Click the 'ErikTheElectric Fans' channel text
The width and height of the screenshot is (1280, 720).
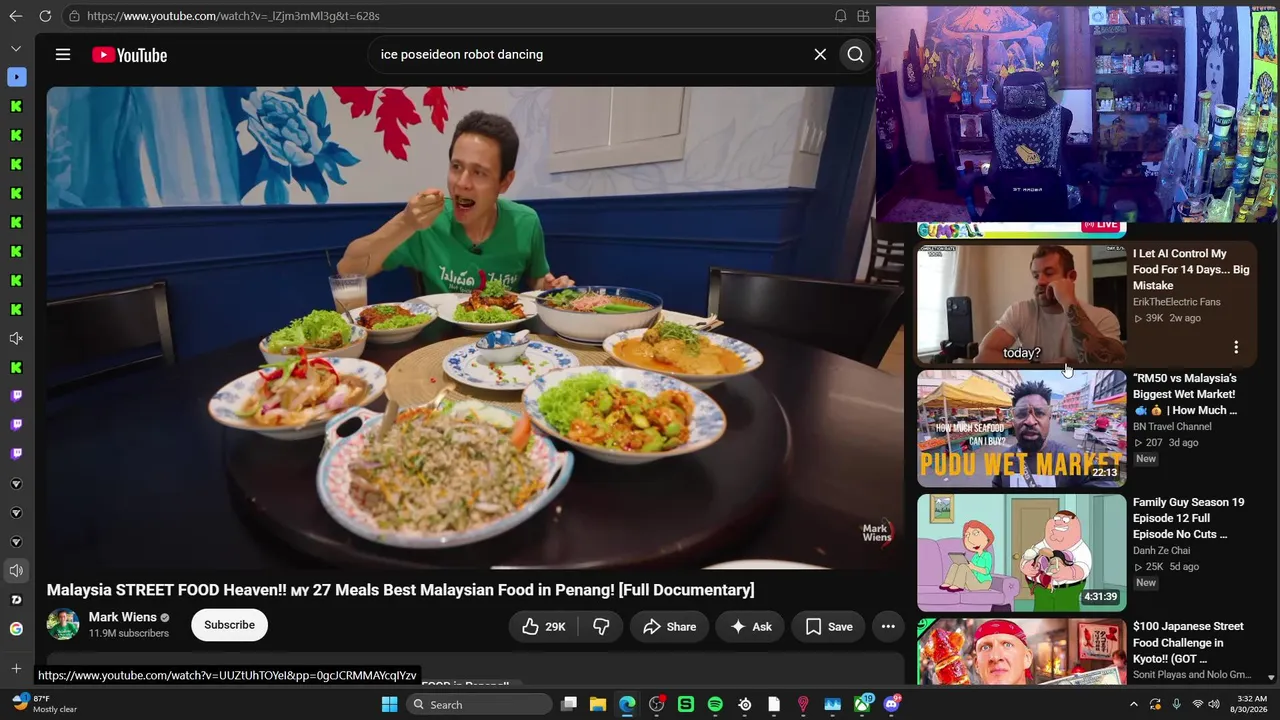[x=1177, y=302]
